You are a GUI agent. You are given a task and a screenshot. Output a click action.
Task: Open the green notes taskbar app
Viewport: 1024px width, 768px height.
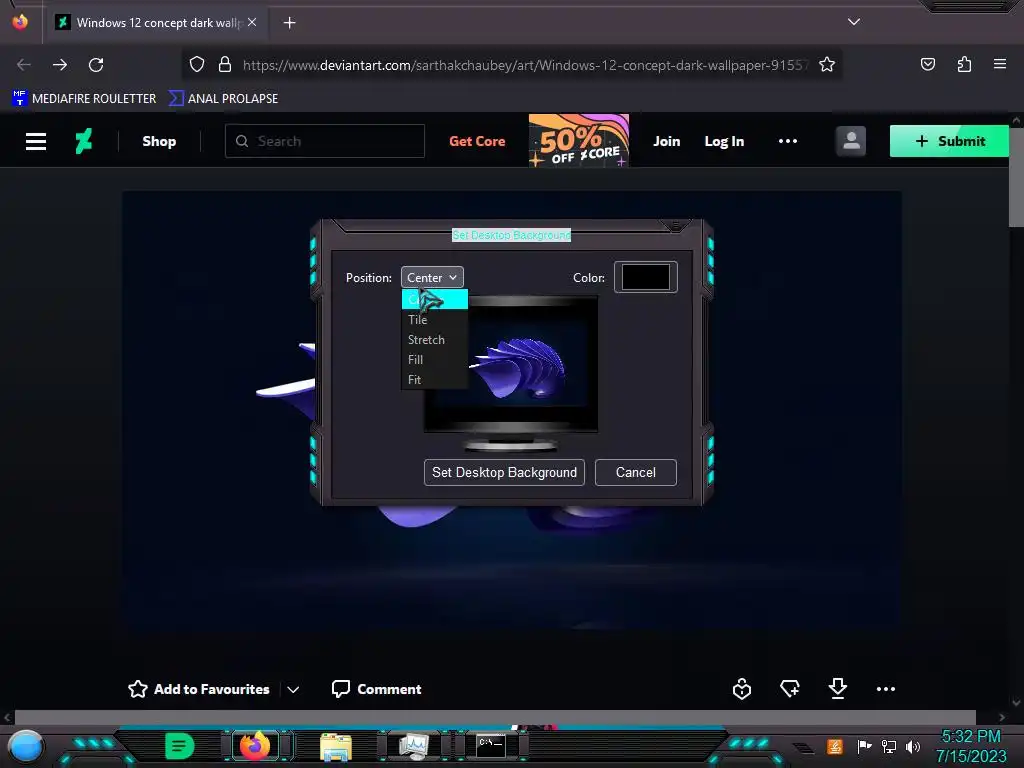180,745
